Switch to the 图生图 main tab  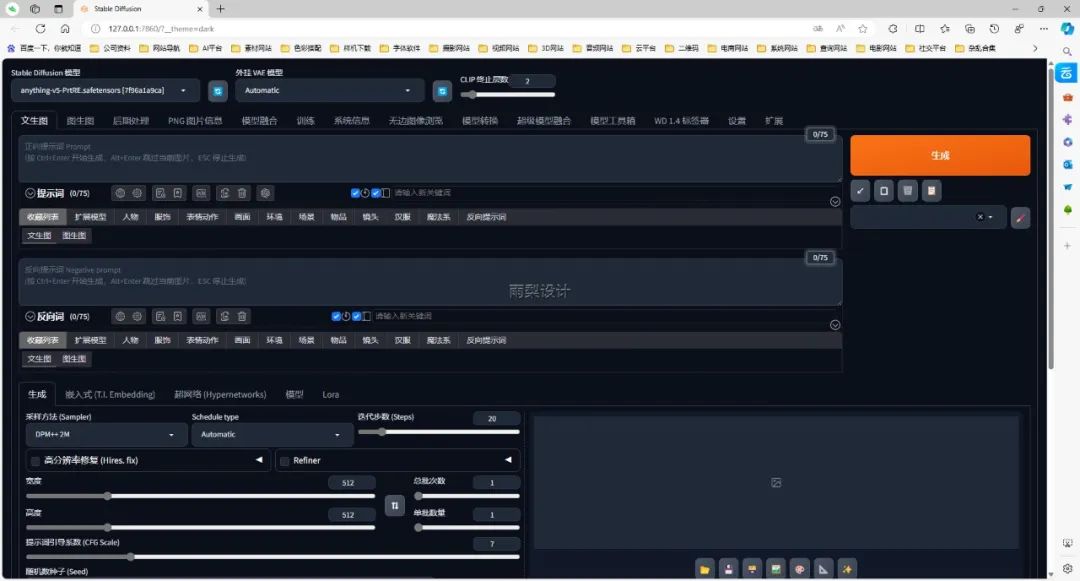coord(81,120)
